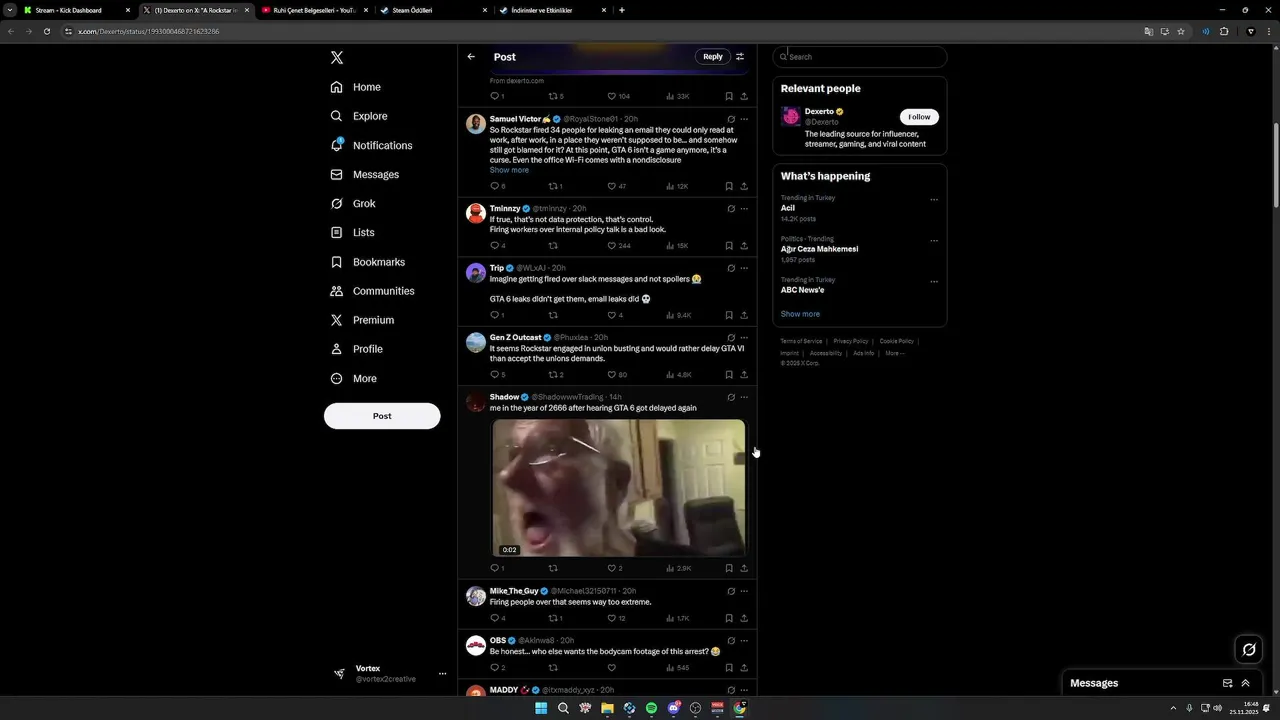
Task: Show more of Samuel Victor's reply
Action: pyautogui.click(x=509, y=170)
